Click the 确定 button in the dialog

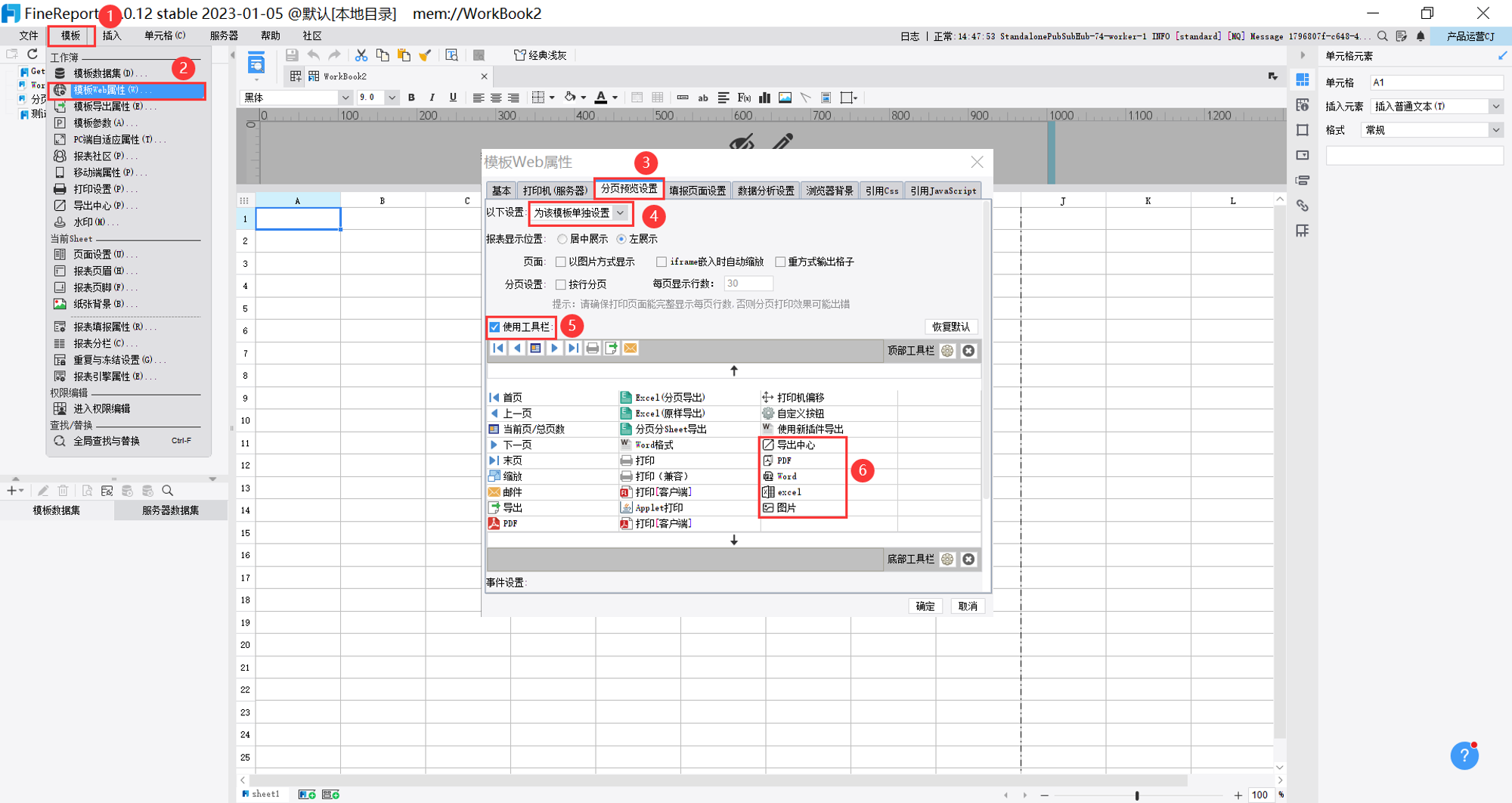925,606
